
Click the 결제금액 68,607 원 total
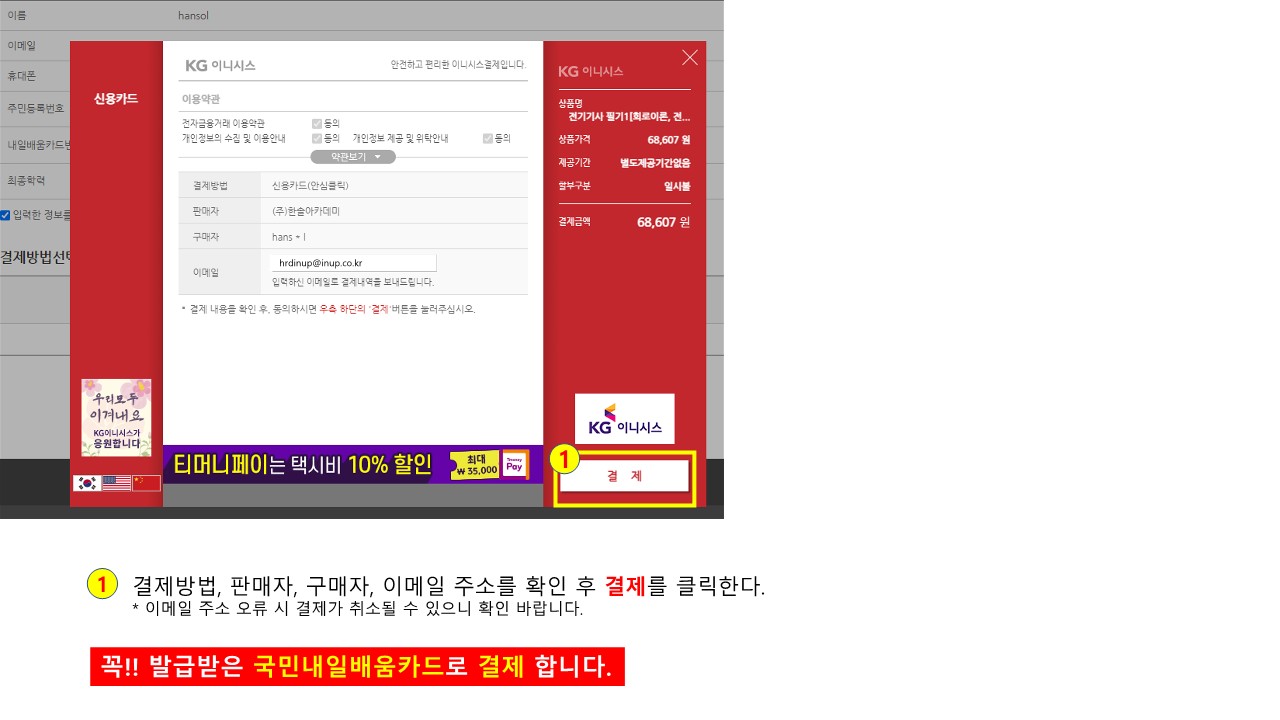coord(663,222)
